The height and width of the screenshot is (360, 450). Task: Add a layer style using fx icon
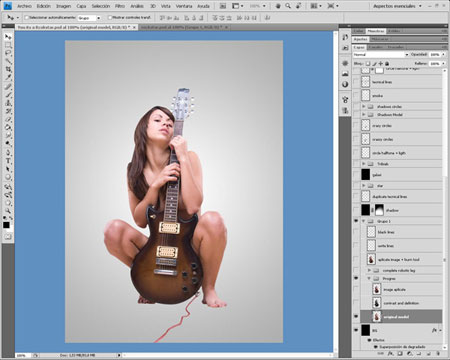[390, 354]
